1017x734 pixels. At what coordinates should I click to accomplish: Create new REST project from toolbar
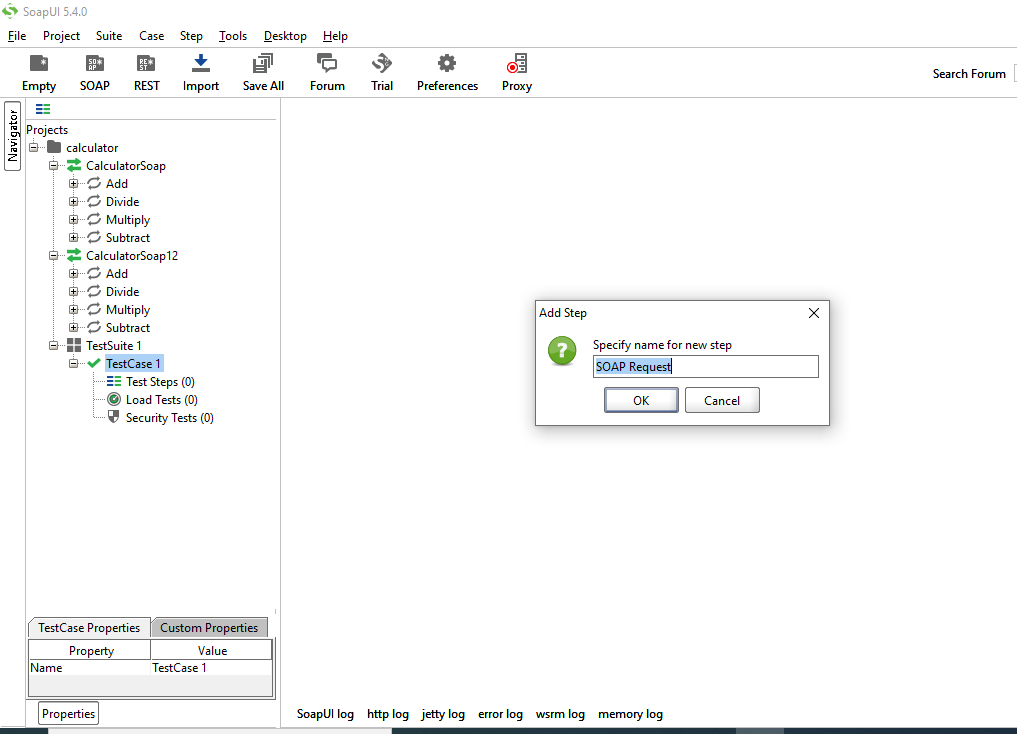(x=147, y=64)
